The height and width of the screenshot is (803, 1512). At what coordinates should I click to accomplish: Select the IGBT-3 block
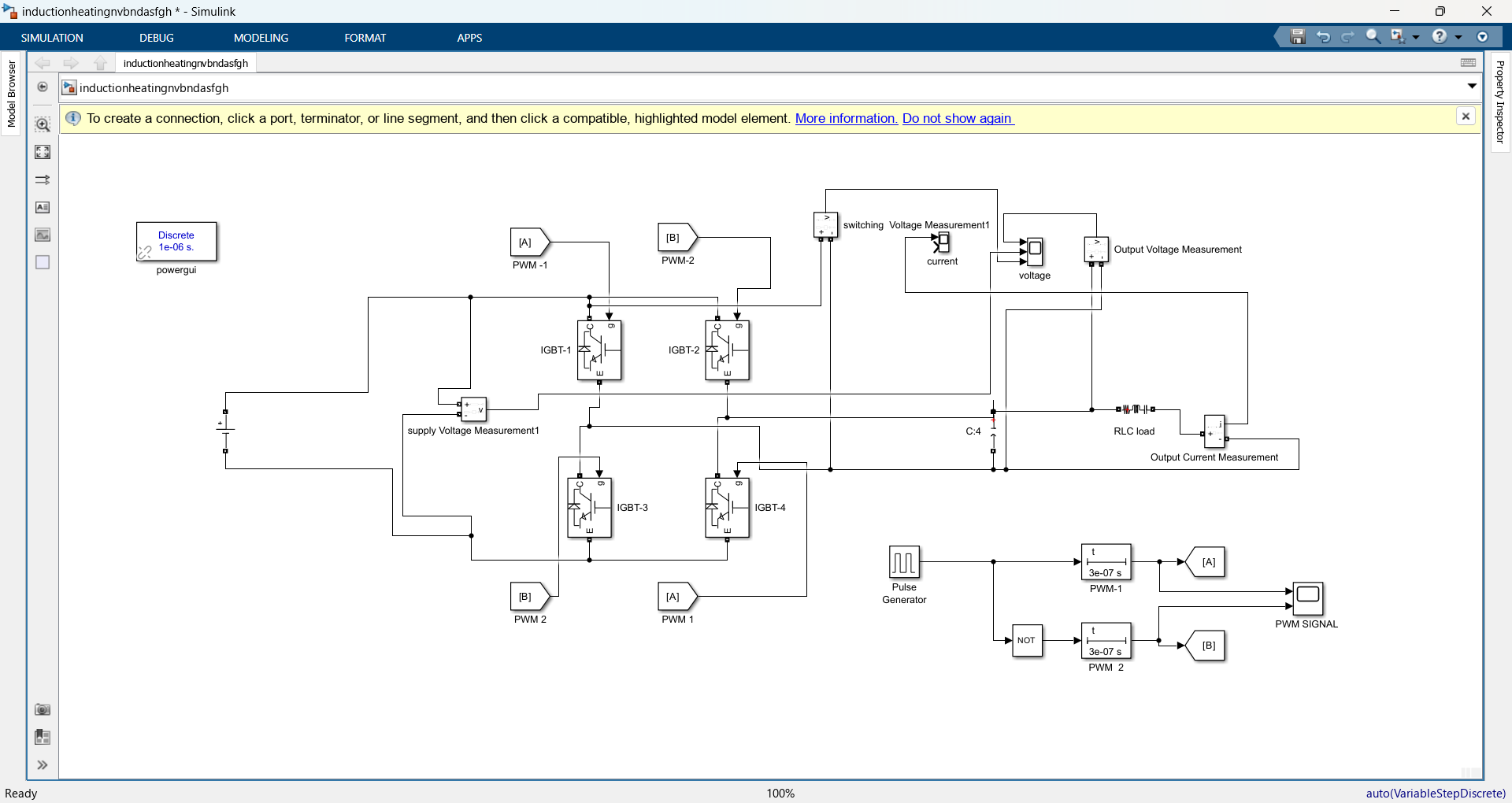tap(590, 508)
